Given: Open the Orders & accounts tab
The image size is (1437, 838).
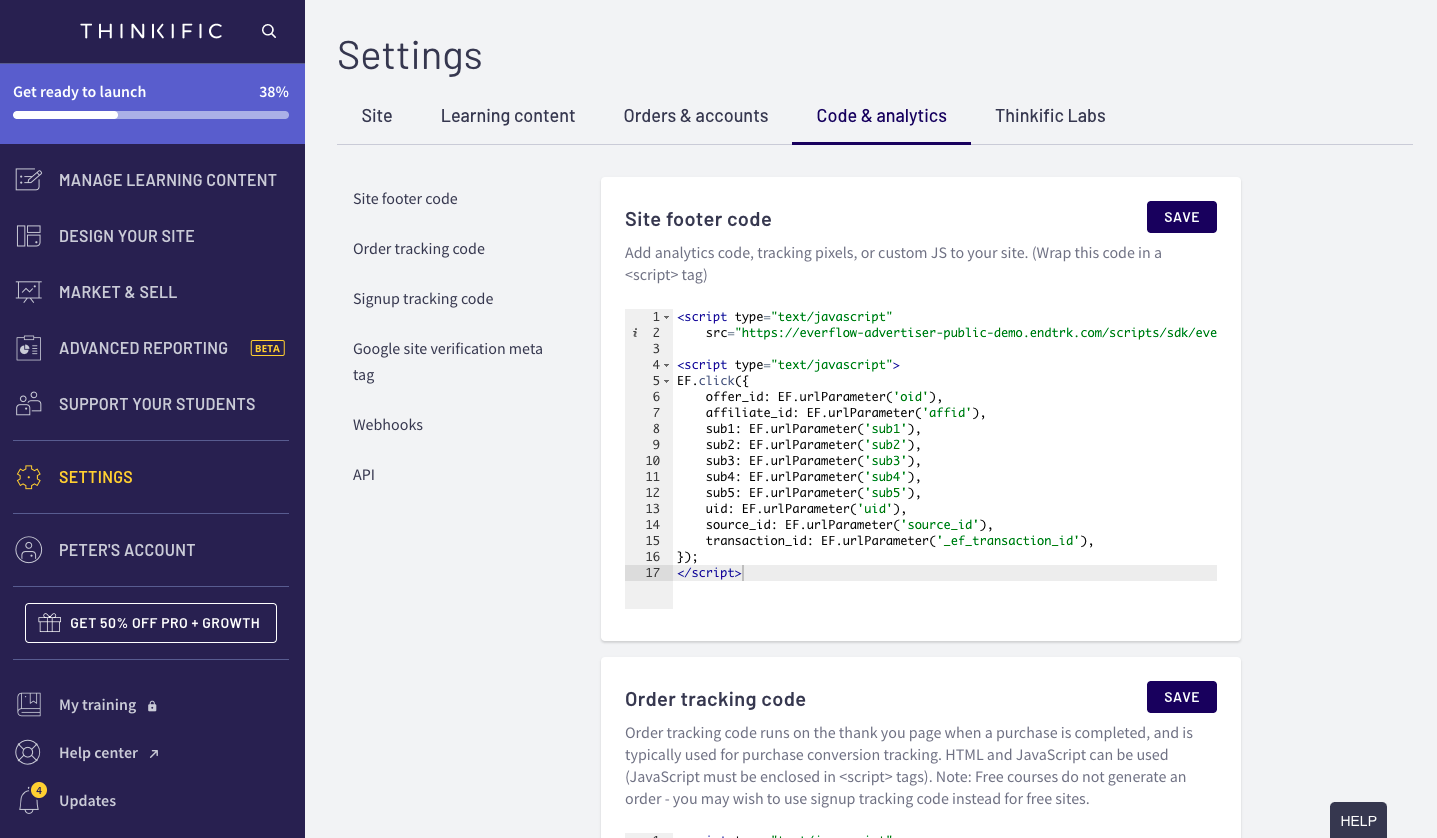Looking at the screenshot, I should tap(696, 116).
